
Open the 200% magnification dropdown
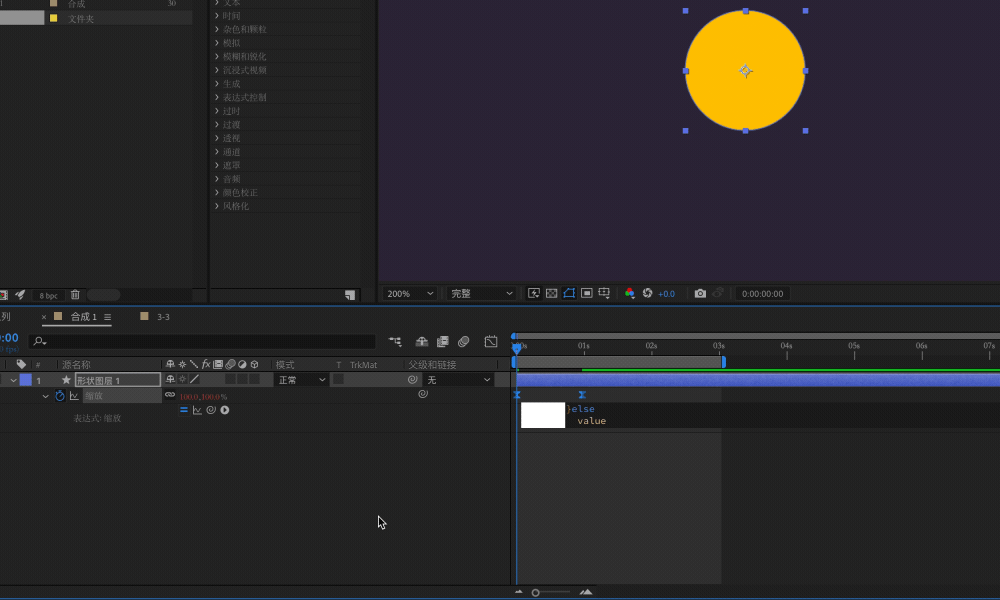click(x=409, y=293)
